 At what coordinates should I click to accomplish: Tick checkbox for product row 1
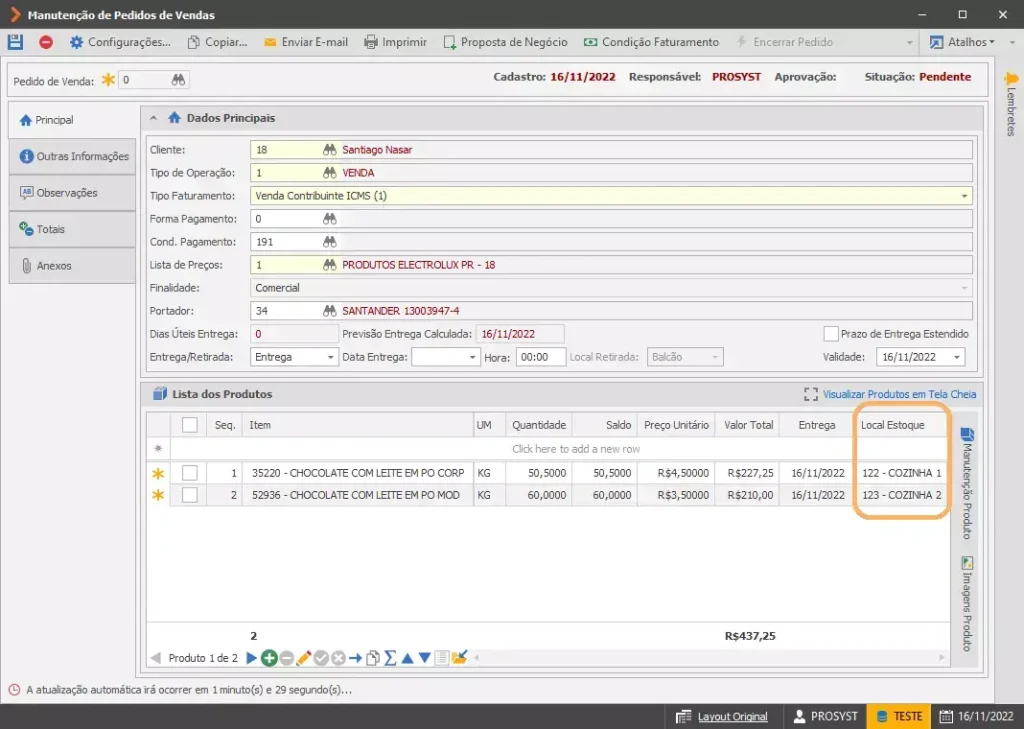coord(190,473)
